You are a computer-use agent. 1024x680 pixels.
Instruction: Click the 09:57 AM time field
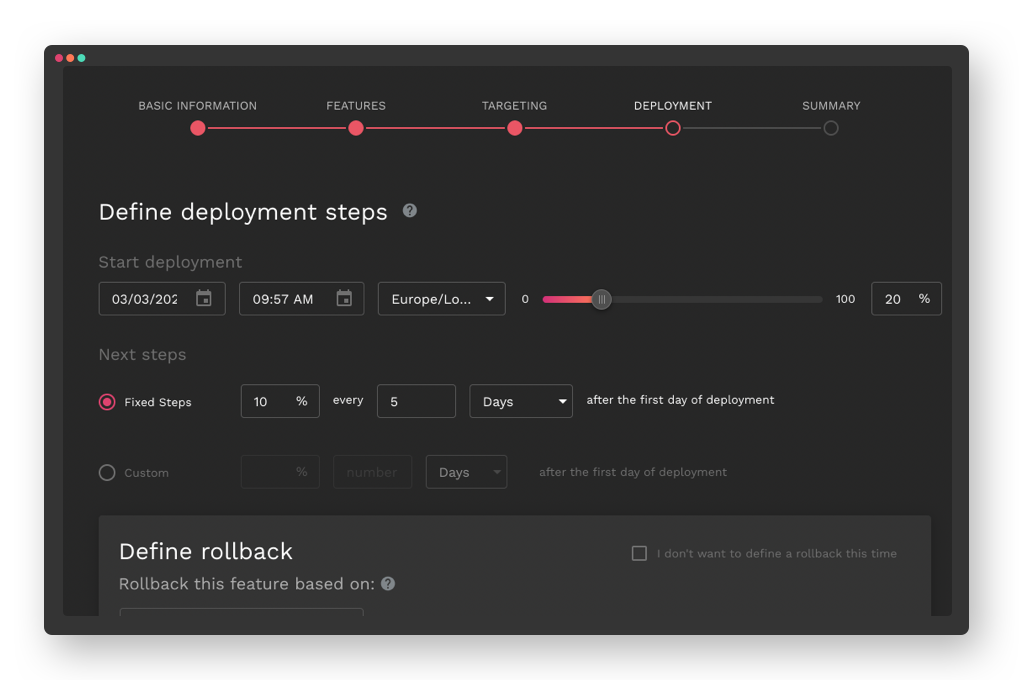click(302, 299)
